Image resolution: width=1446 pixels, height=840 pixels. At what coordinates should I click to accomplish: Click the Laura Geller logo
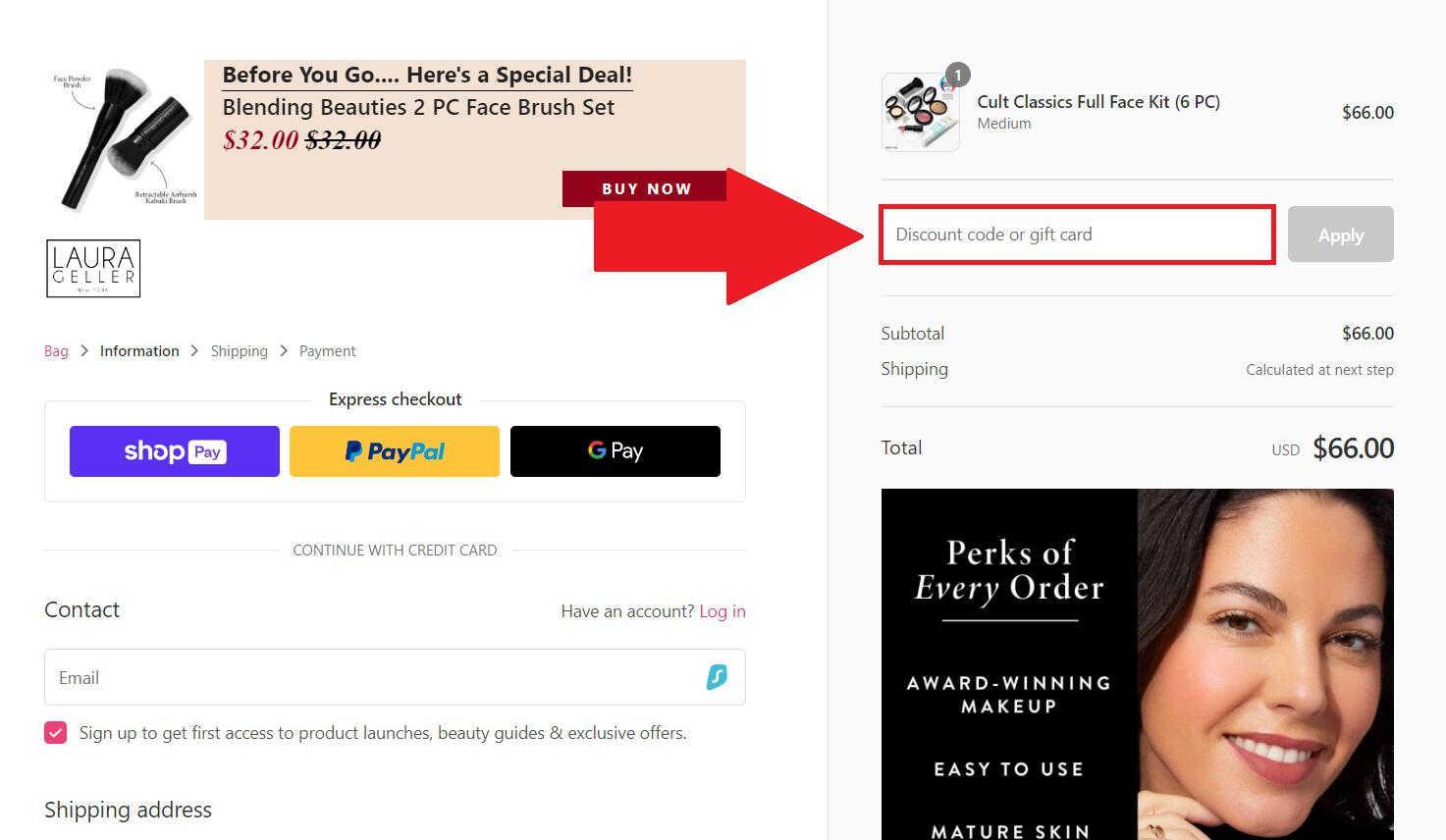click(93, 268)
